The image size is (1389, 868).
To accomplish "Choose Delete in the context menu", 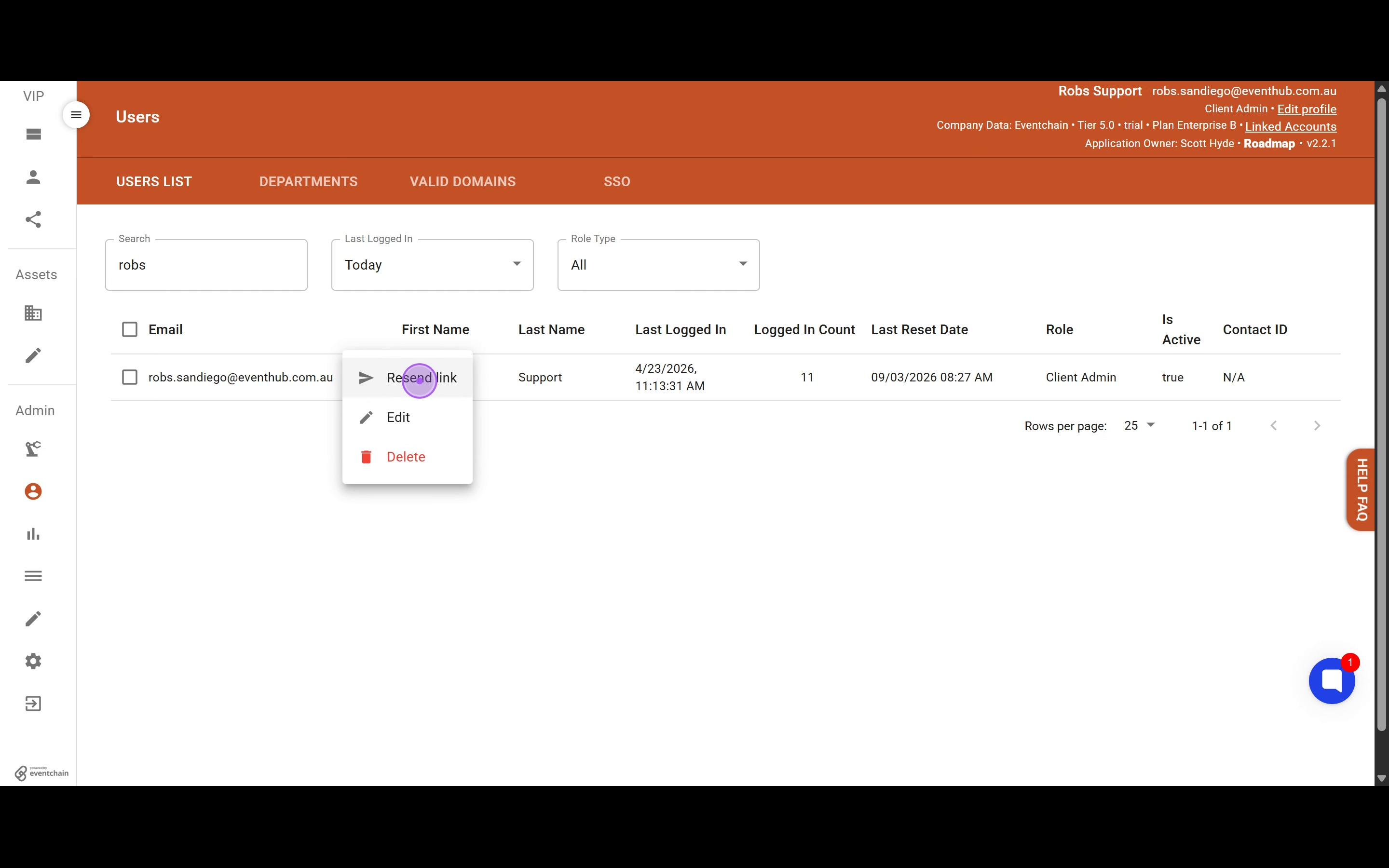I will 408,457.
